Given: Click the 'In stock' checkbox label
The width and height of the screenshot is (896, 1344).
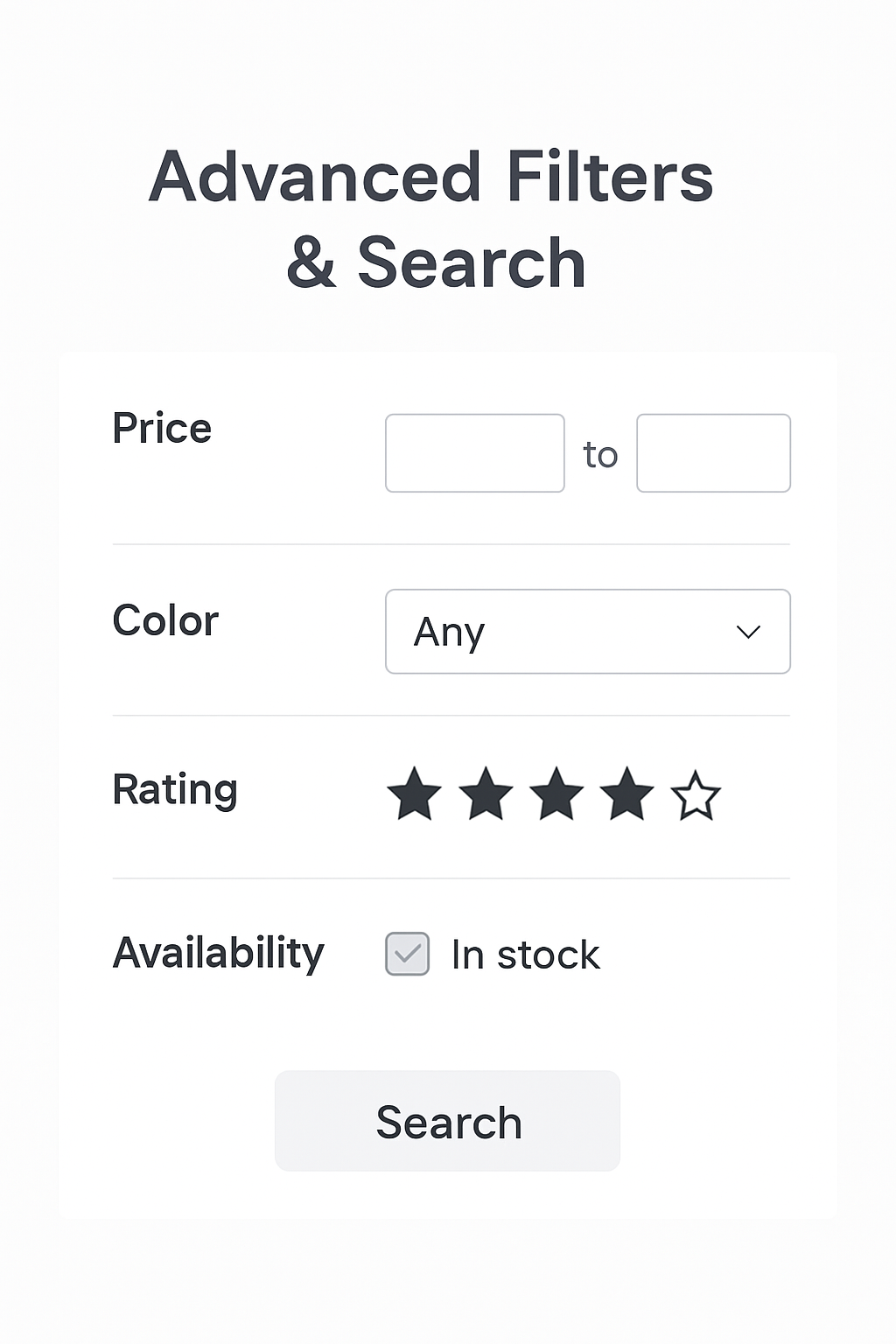Looking at the screenshot, I should 525,955.
